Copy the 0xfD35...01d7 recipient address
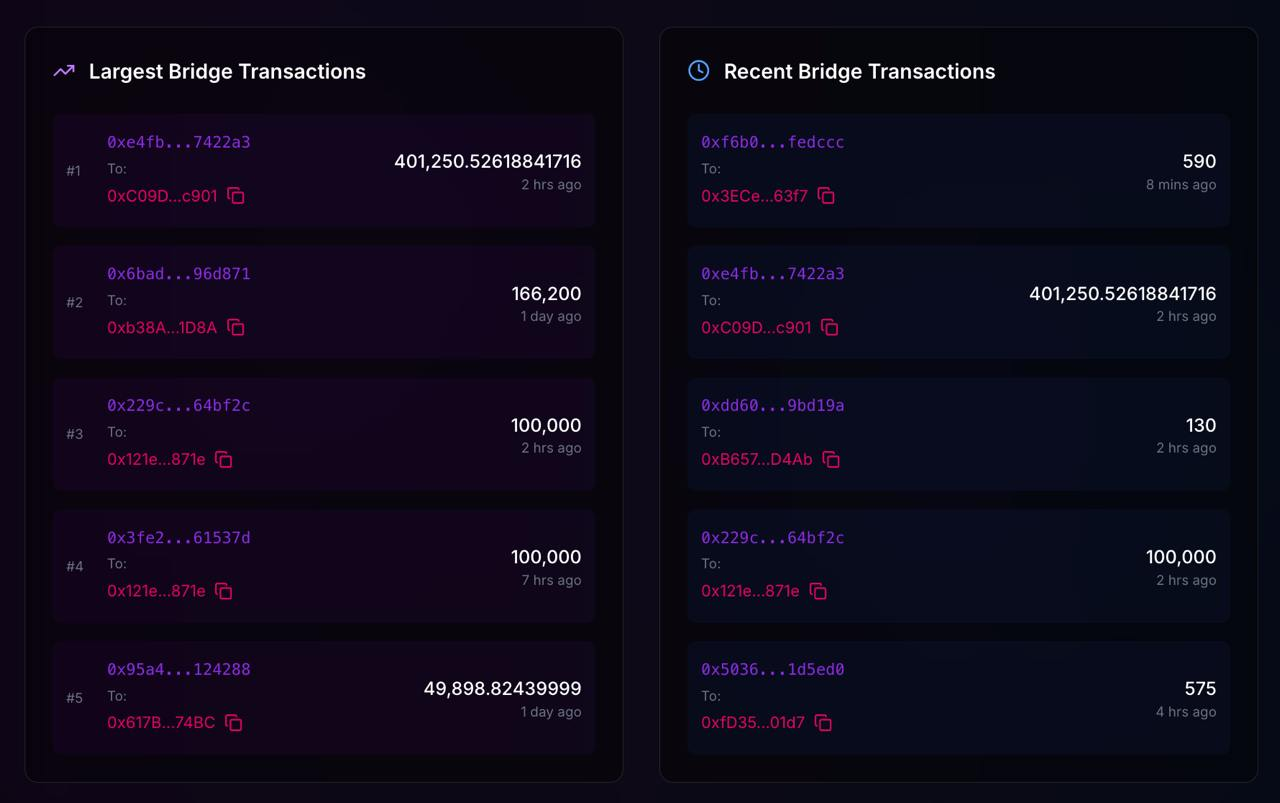The width and height of the screenshot is (1280, 803). point(823,723)
